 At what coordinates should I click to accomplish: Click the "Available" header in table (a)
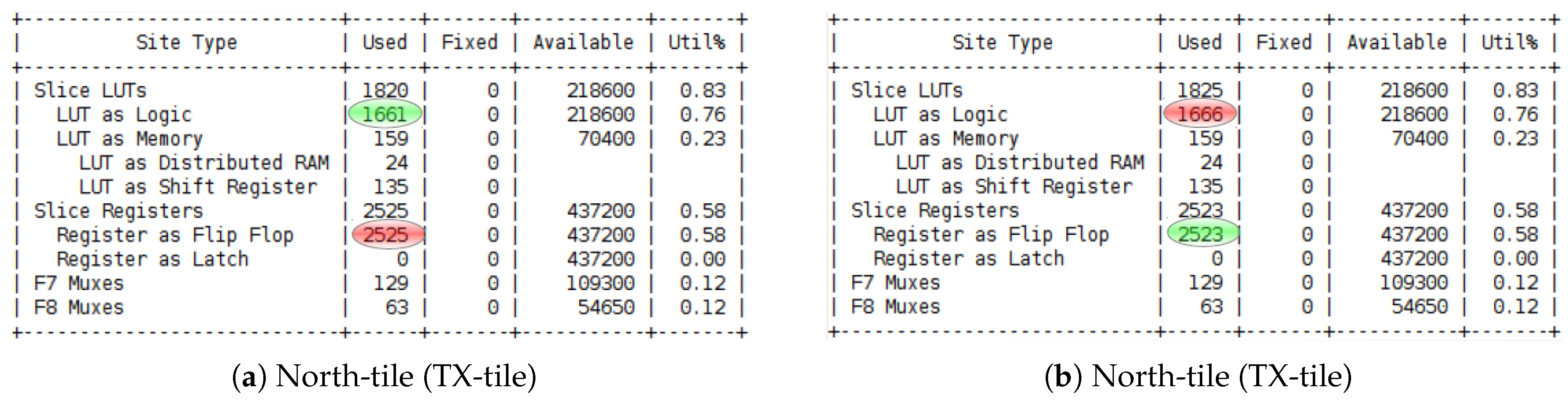point(584,42)
